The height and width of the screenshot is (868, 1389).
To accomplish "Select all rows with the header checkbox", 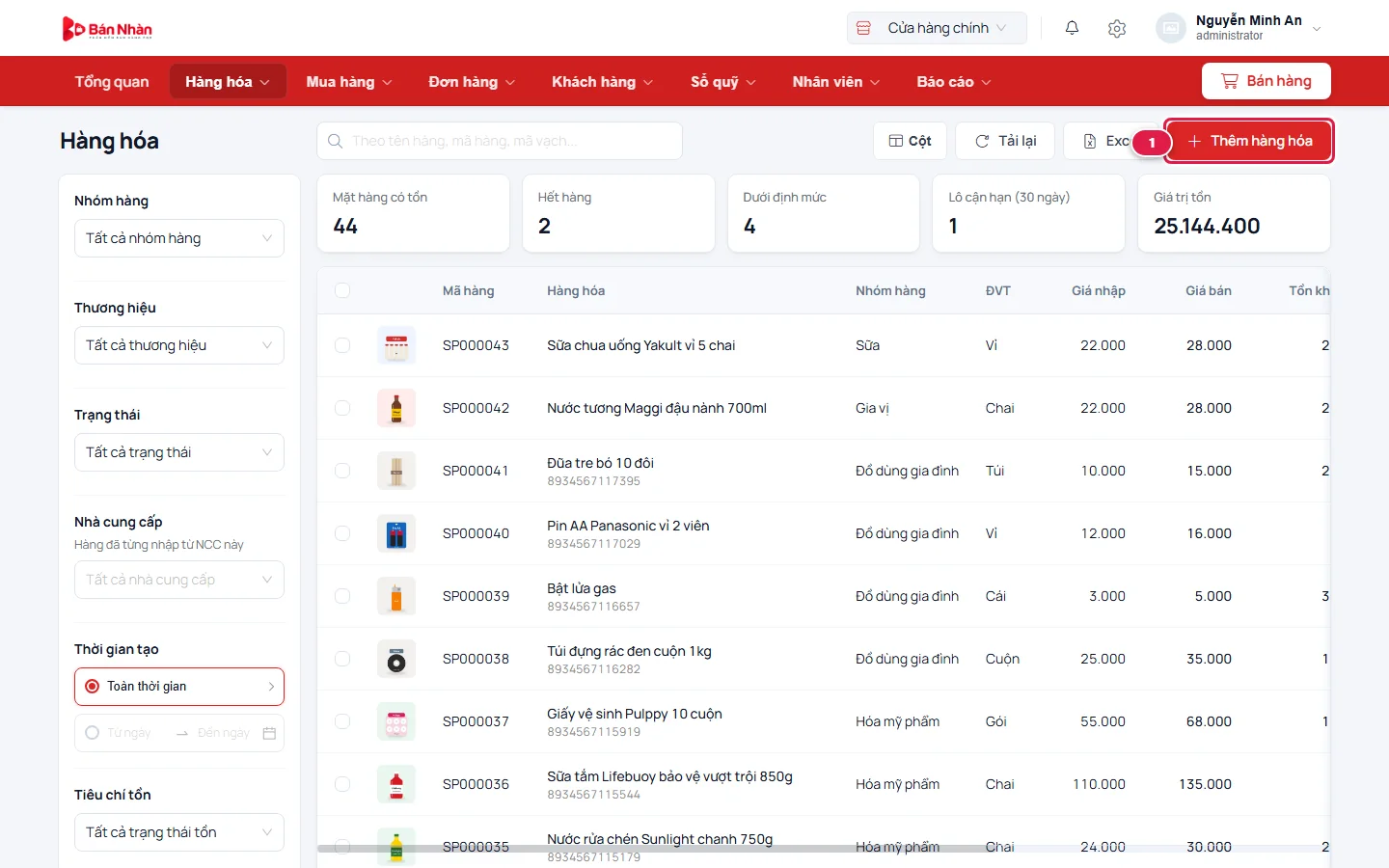I will coord(342,290).
